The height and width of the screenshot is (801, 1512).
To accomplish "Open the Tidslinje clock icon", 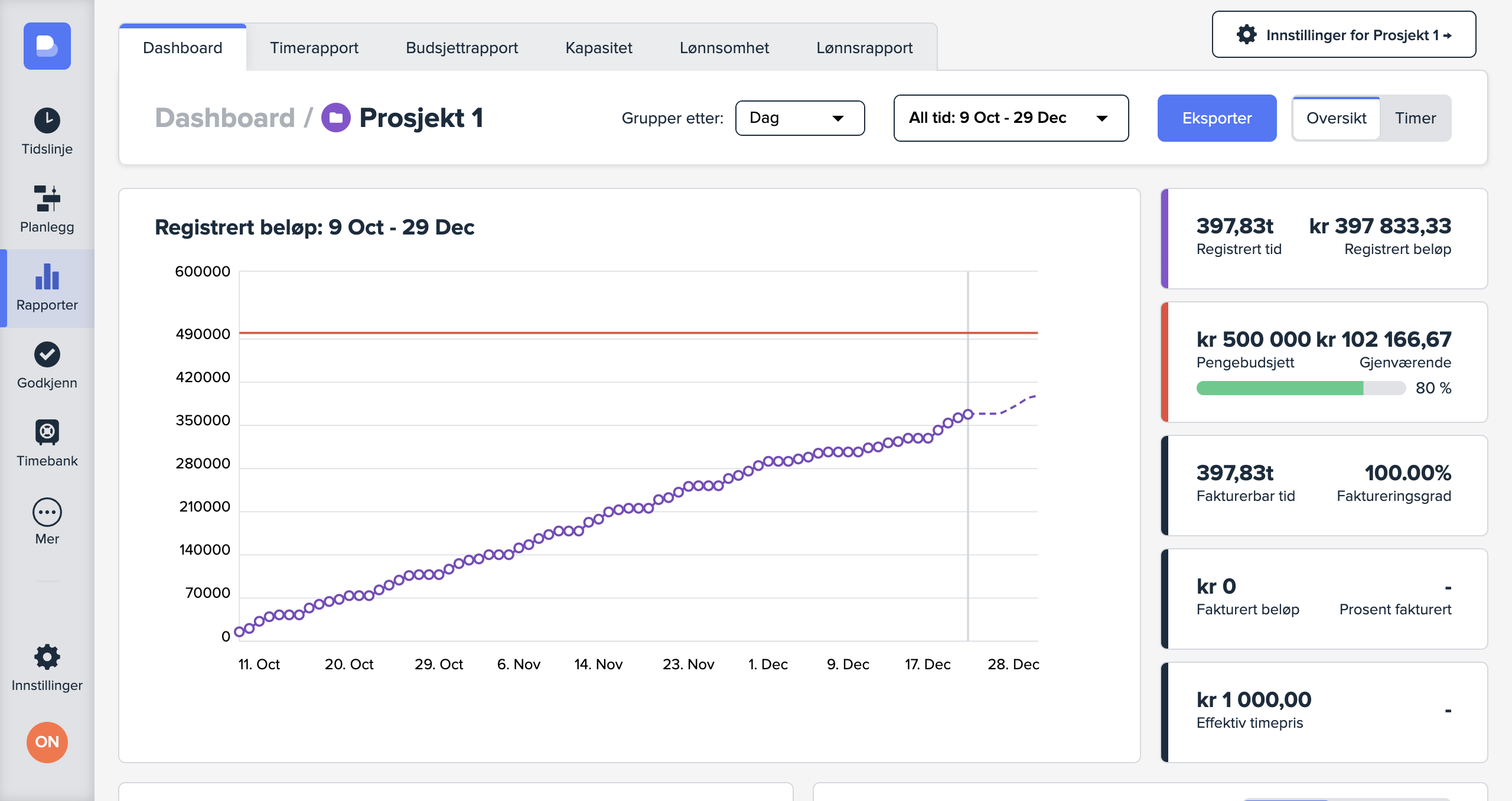I will 47,121.
